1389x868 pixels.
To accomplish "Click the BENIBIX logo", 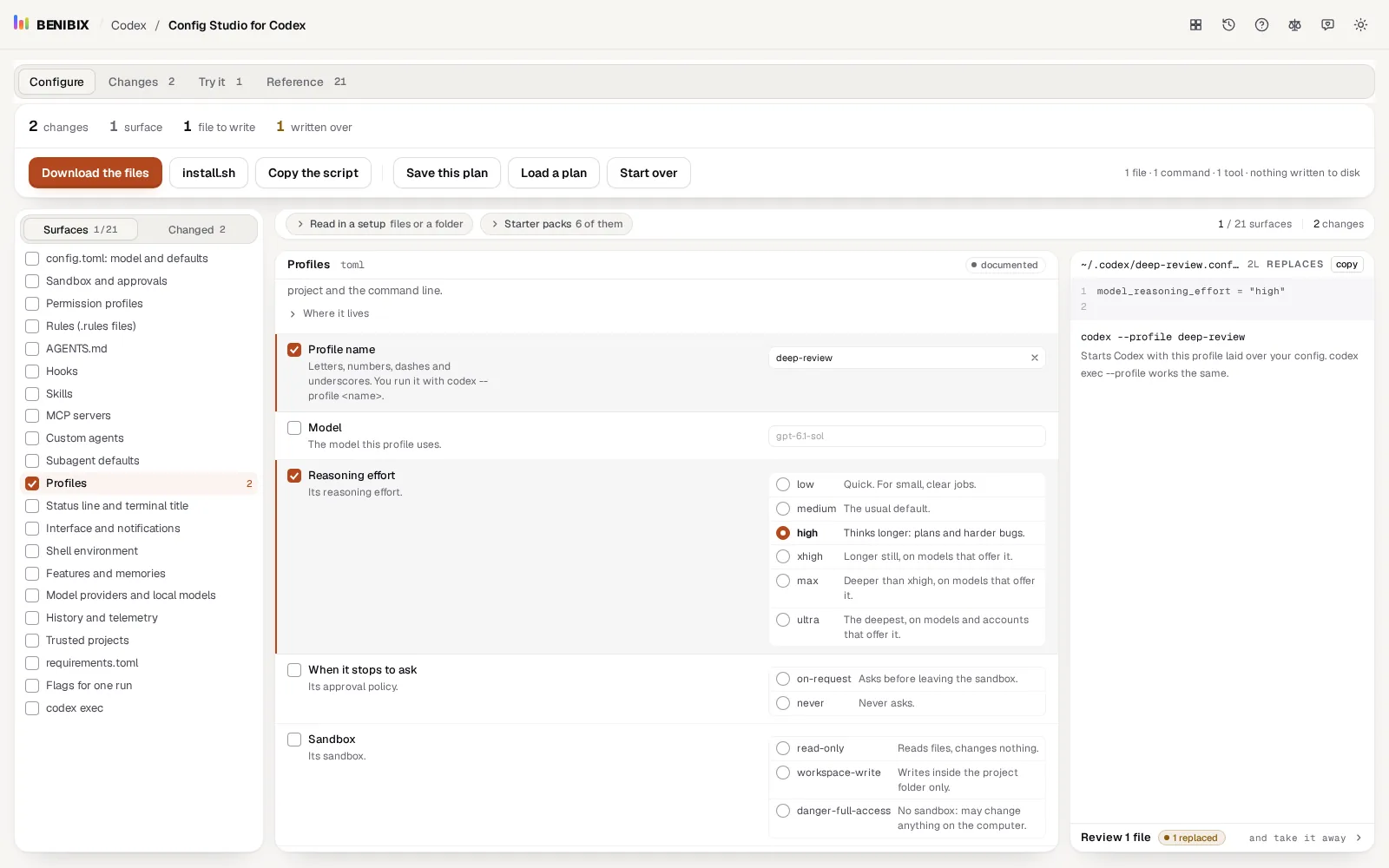I will coord(51,24).
